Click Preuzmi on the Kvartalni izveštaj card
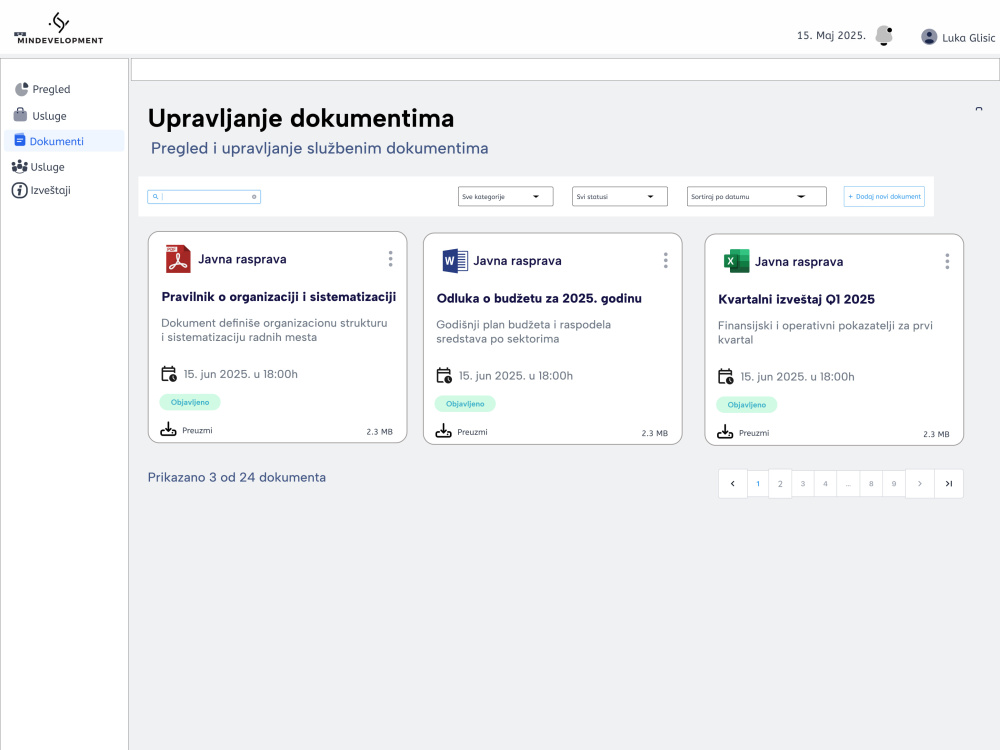The width and height of the screenshot is (1000, 750). [x=754, y=433]
